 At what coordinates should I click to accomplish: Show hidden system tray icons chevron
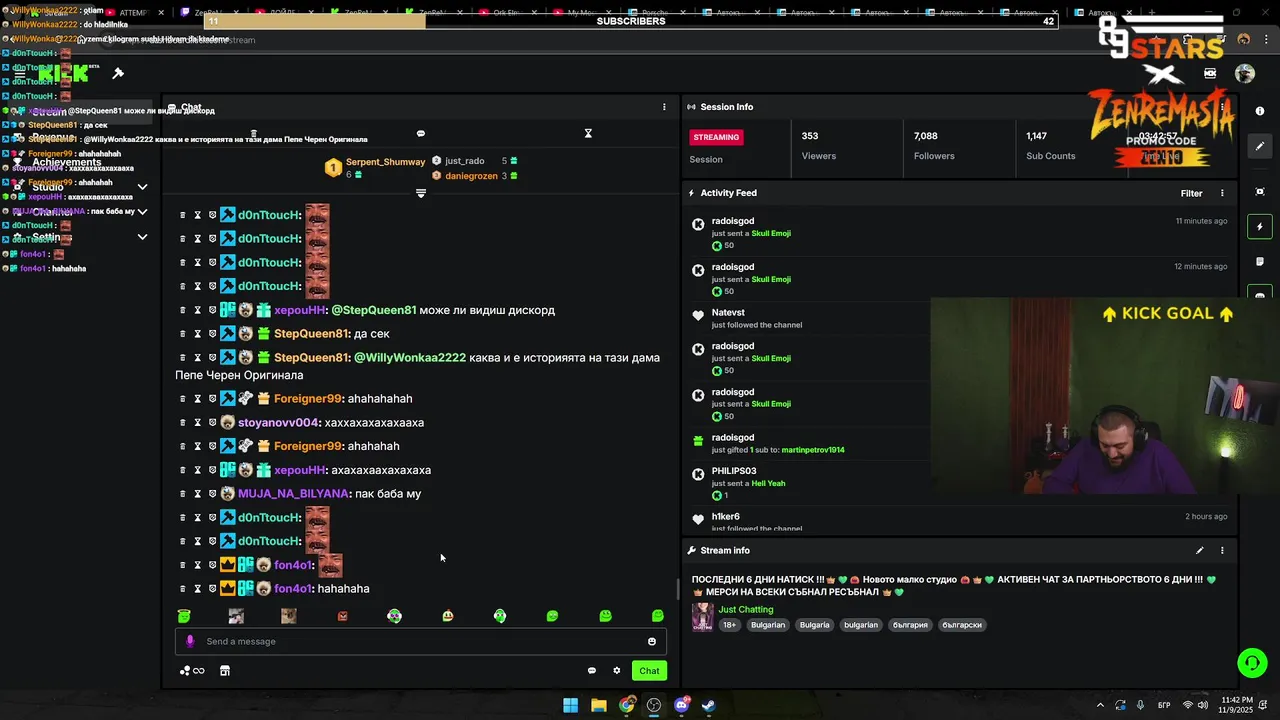pos(1101,705)
